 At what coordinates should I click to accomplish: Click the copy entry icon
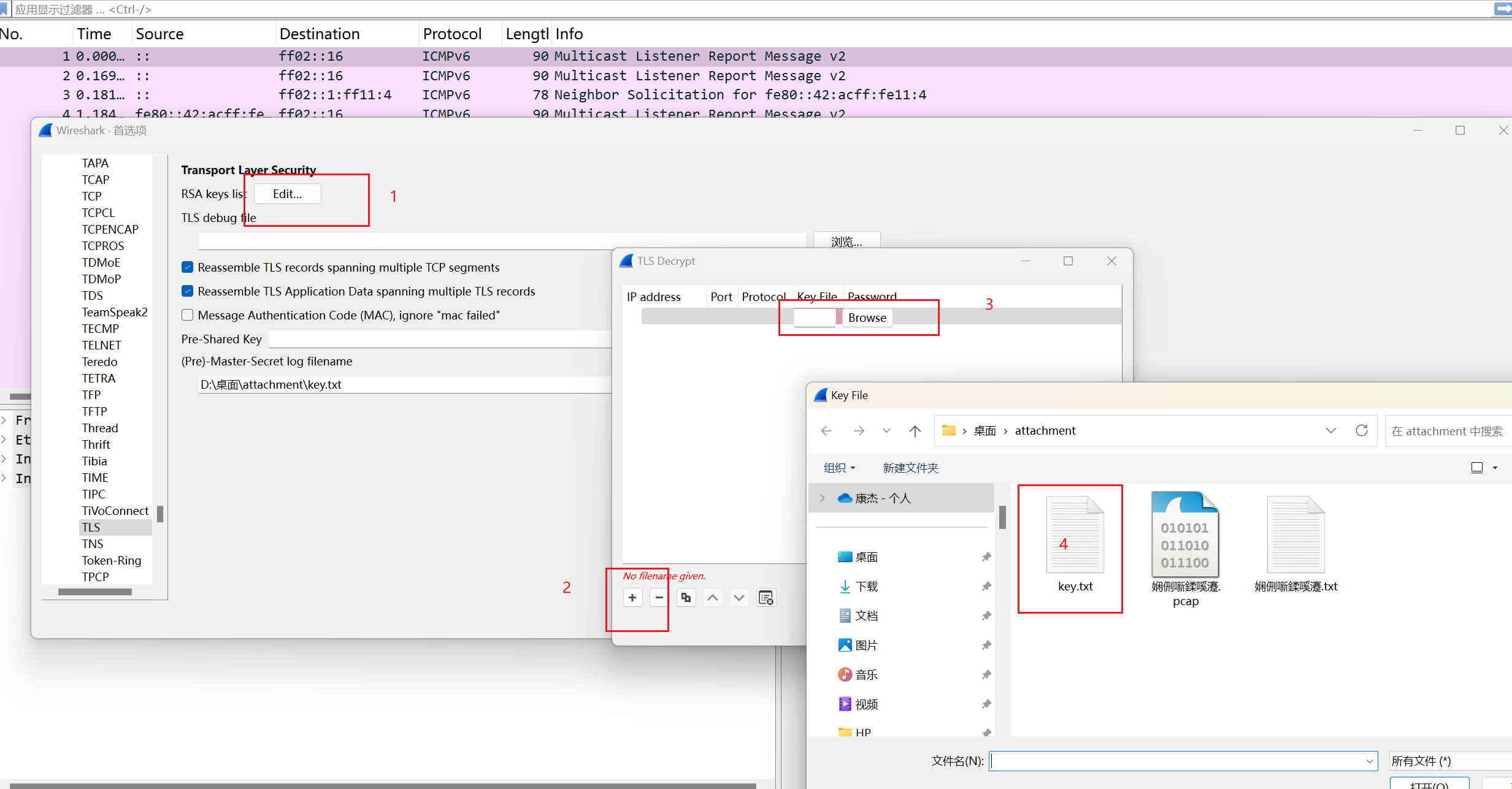click(686, 598)
